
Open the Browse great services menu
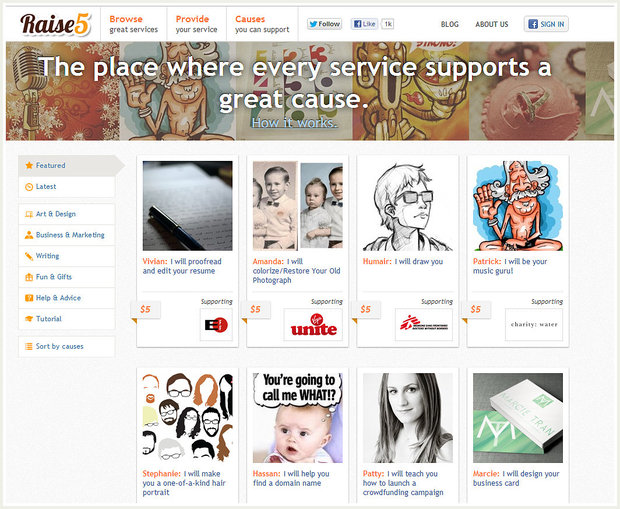click(x=134, y=24)
